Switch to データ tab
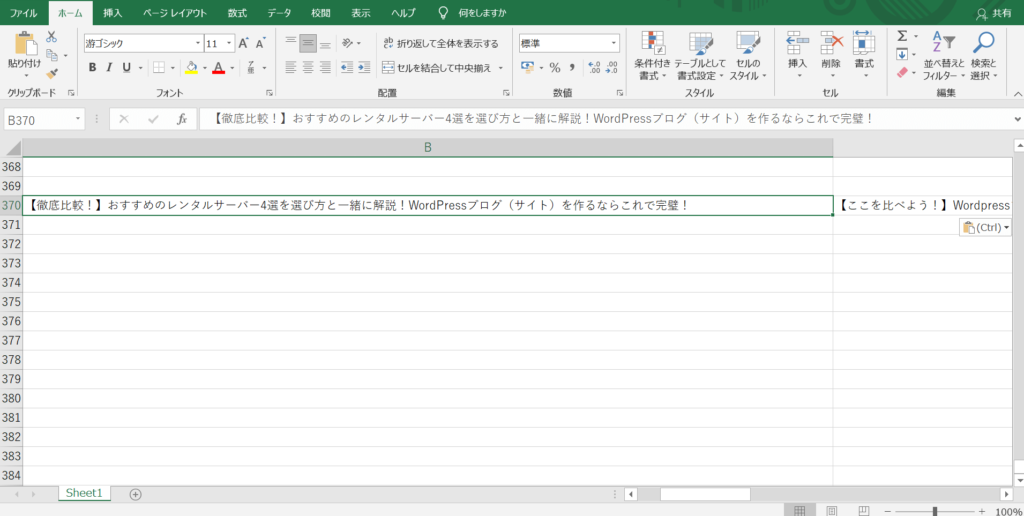The width and height of the screenshot is (1024, 516). pos(280,13)
